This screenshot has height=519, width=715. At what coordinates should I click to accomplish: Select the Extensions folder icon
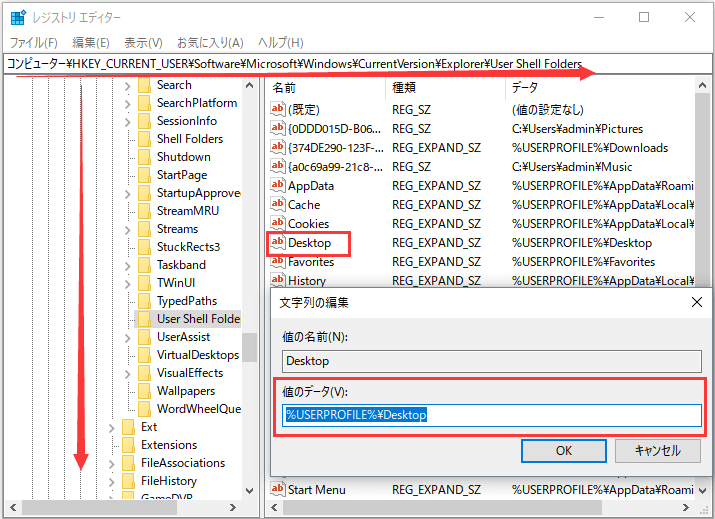tap(129, 445)
